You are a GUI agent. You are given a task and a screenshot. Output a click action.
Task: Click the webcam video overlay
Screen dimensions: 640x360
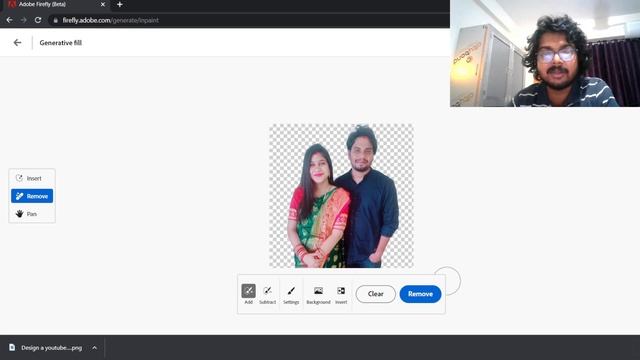coord(545,53)
